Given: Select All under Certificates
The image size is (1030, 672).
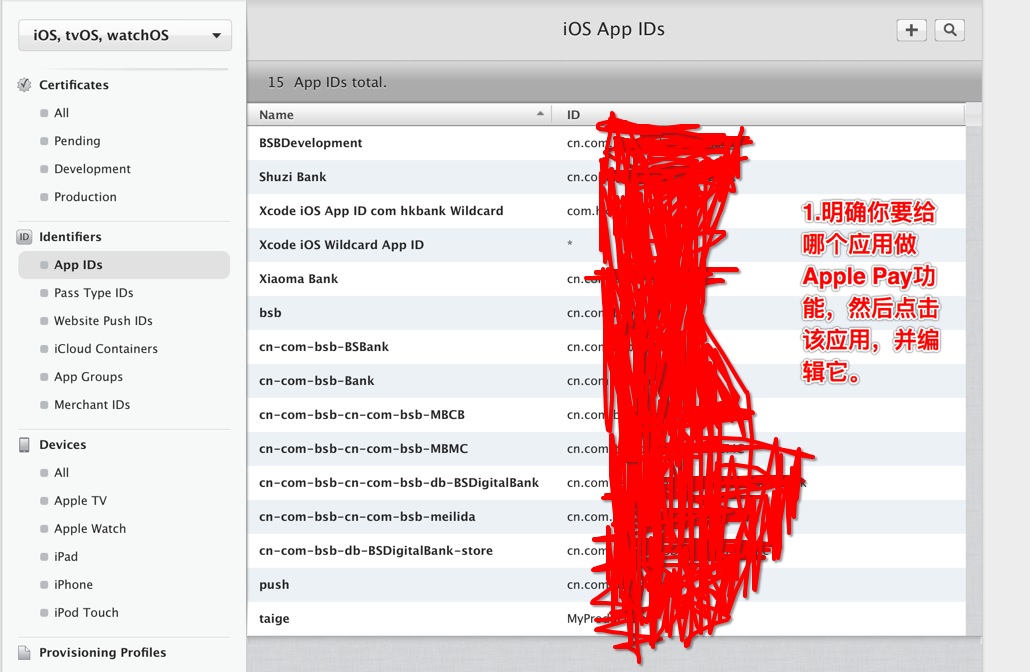Looking at the screenshot, I should [61, 113].
